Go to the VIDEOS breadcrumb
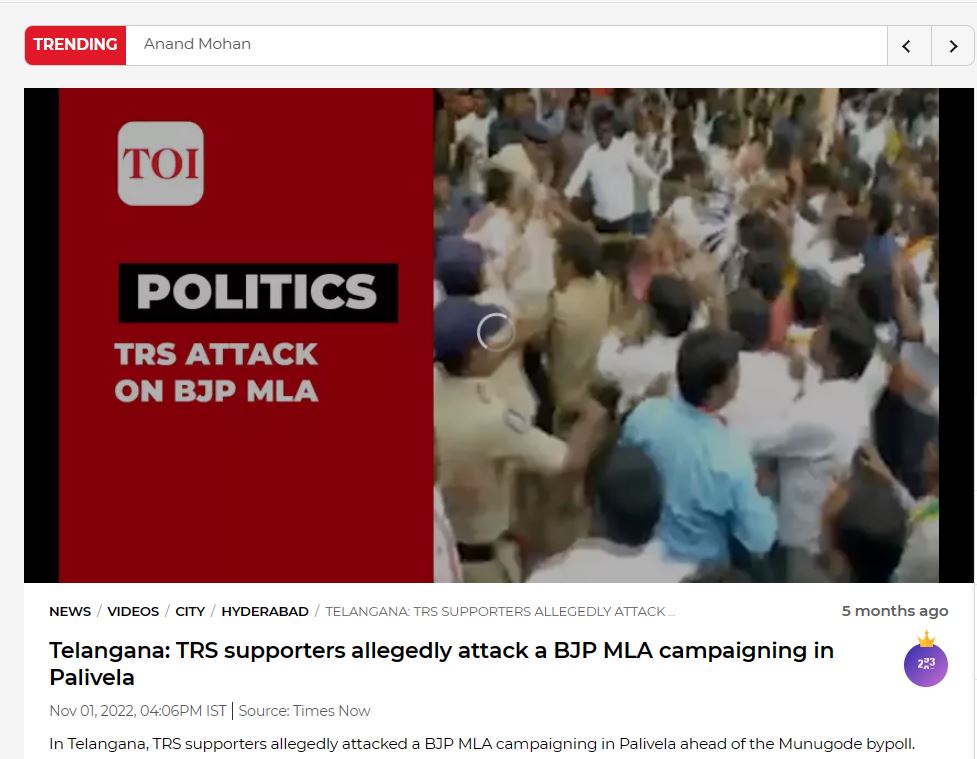The image size is (977, 759). tap(133, 611)
